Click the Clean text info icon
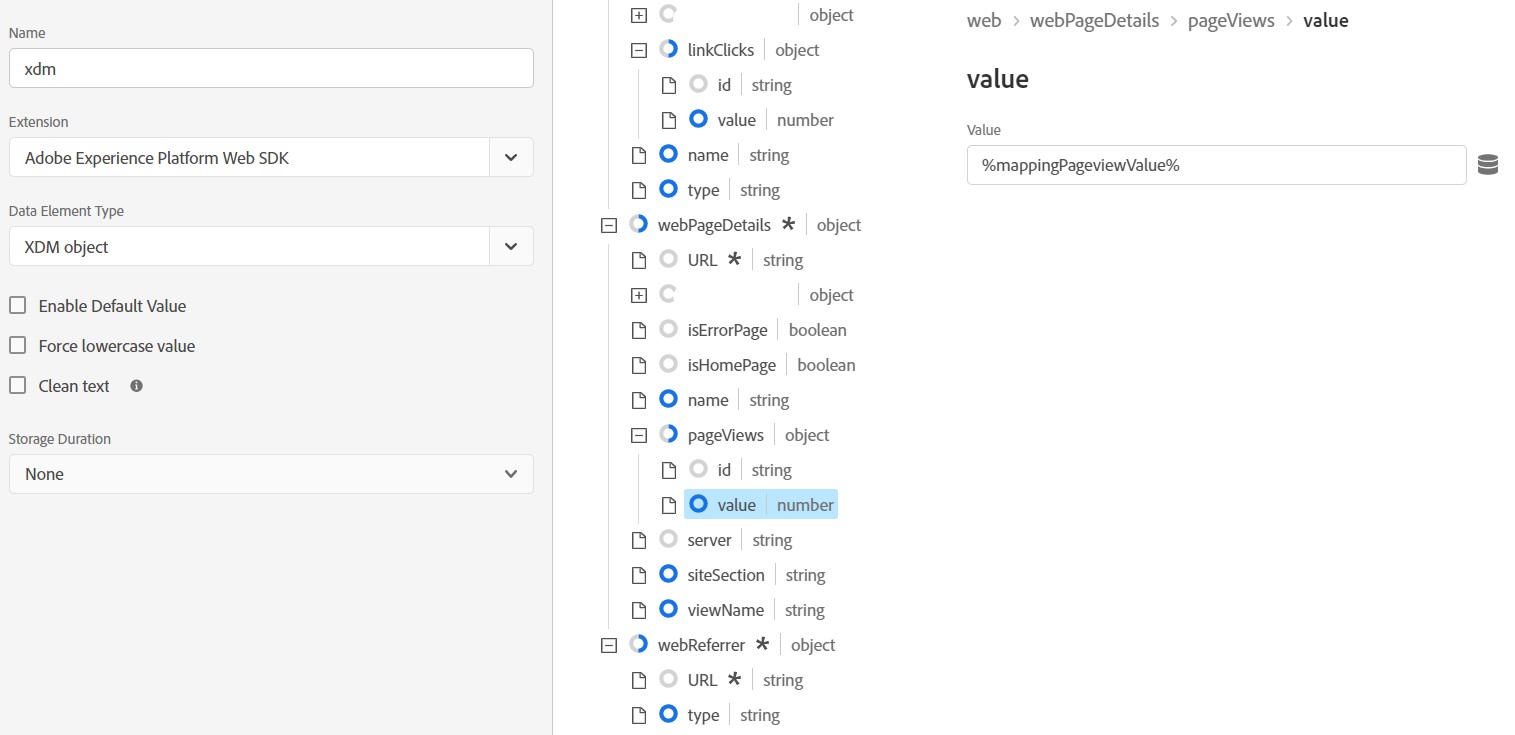 point(137,385)
